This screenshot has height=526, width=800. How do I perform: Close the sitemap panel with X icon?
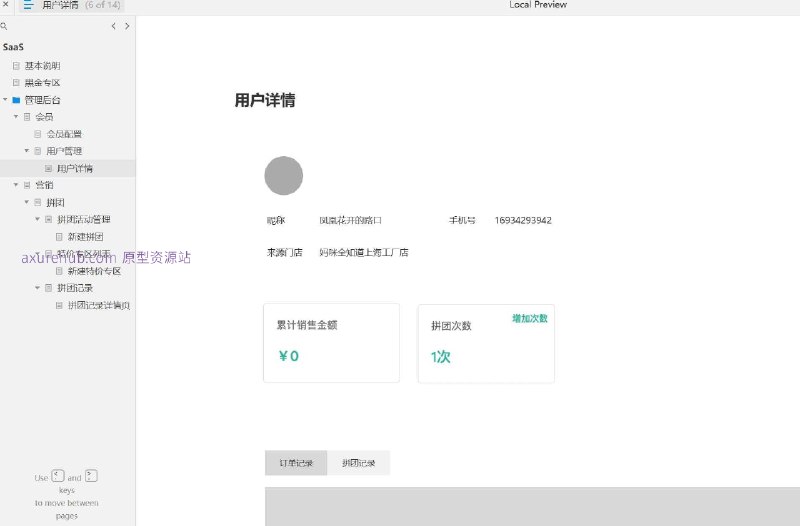point(6,4)
